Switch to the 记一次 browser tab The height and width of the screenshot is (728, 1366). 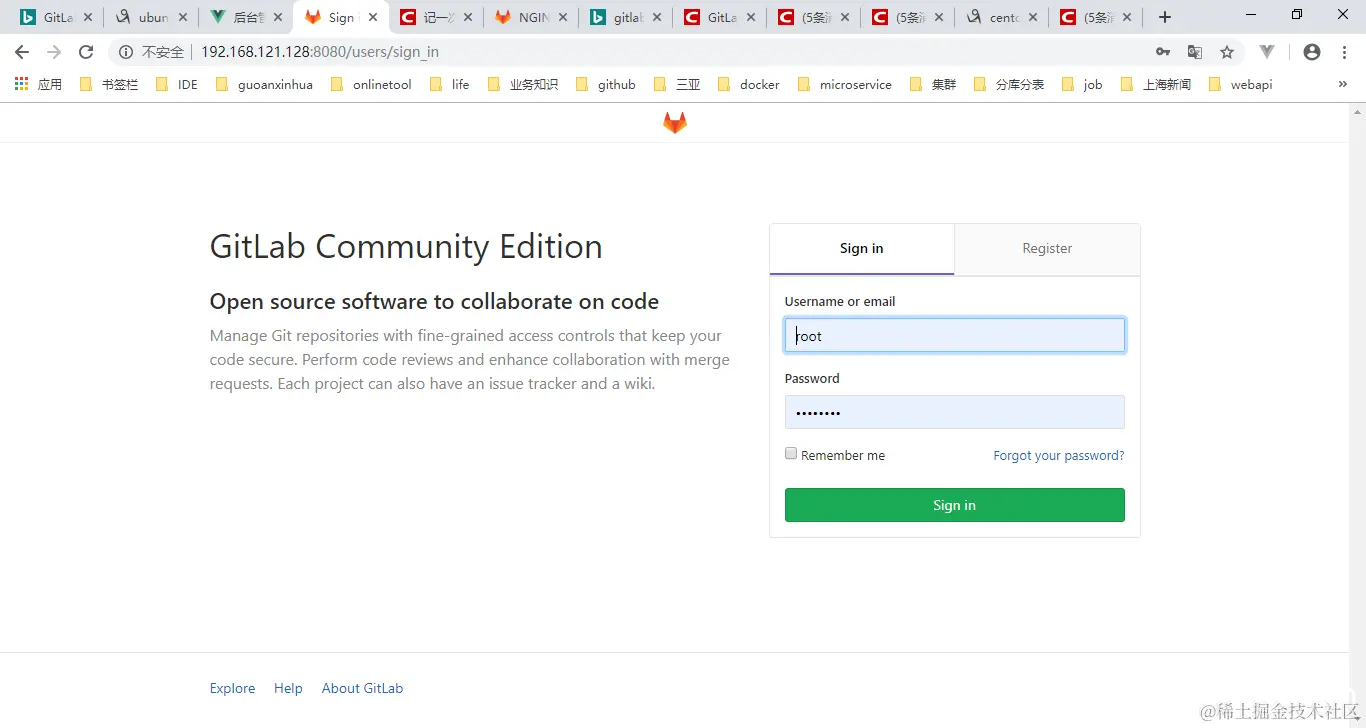(x=435, y=17)
